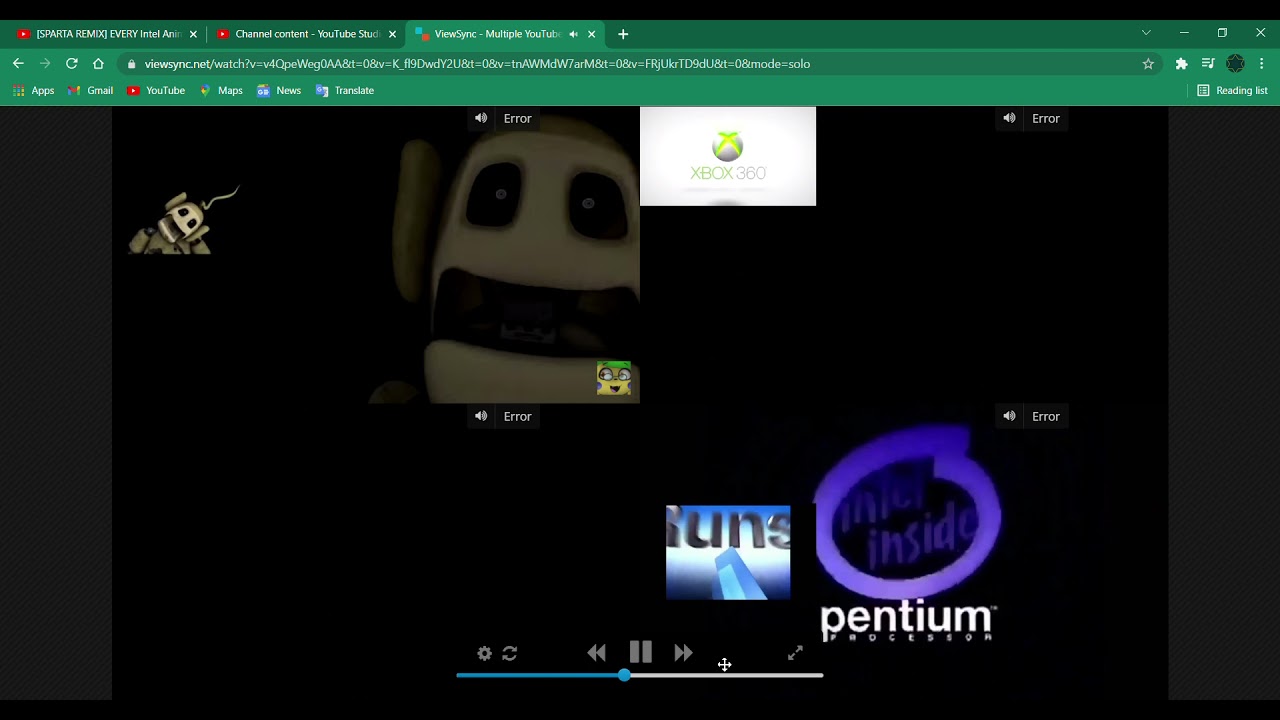The height and width of the screenshot is (720, 1280).
Task: Toggle mute on bottom-left video
Action: (x=481, y=416)
